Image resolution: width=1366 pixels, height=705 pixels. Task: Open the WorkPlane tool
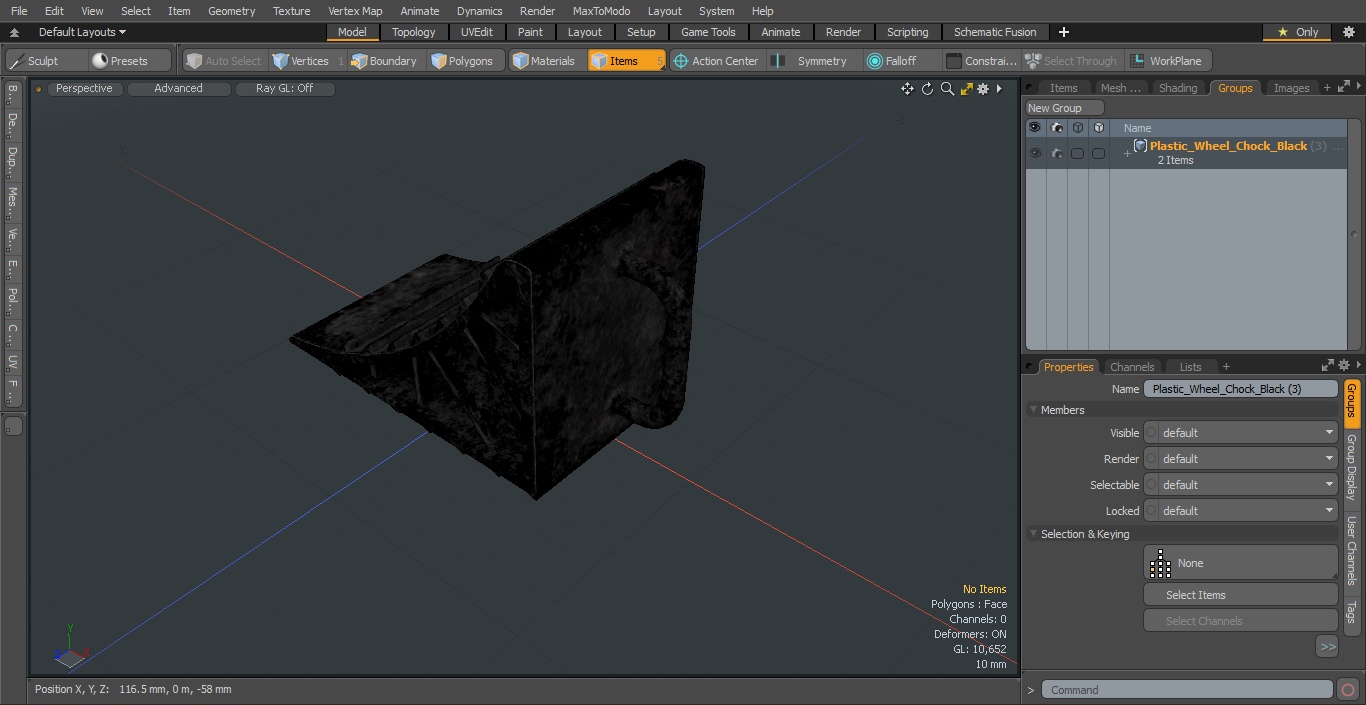1166,61
